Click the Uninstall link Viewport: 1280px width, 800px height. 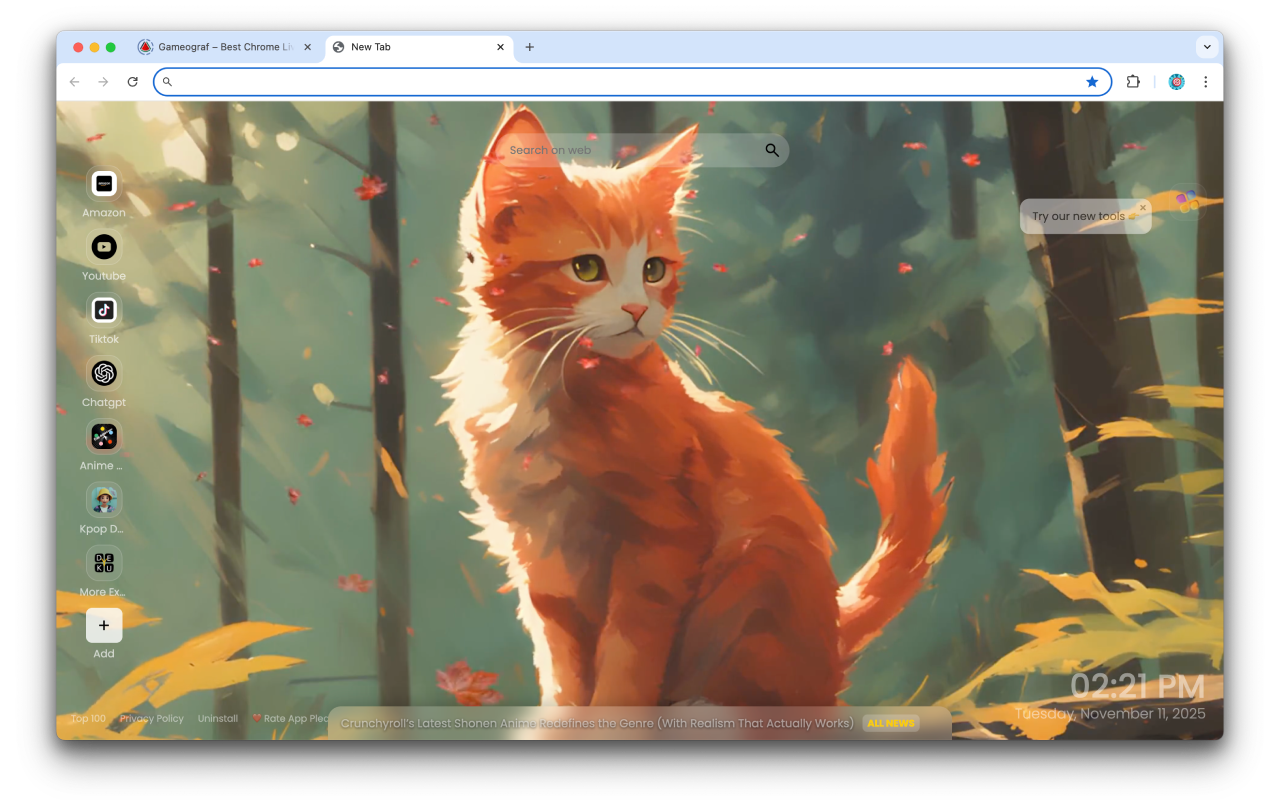pyautogui.click(x=218, y=719)
